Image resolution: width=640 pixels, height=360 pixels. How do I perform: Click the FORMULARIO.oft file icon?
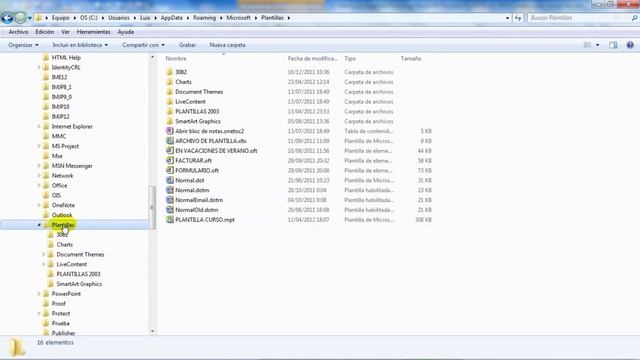(x=170, y=170)
